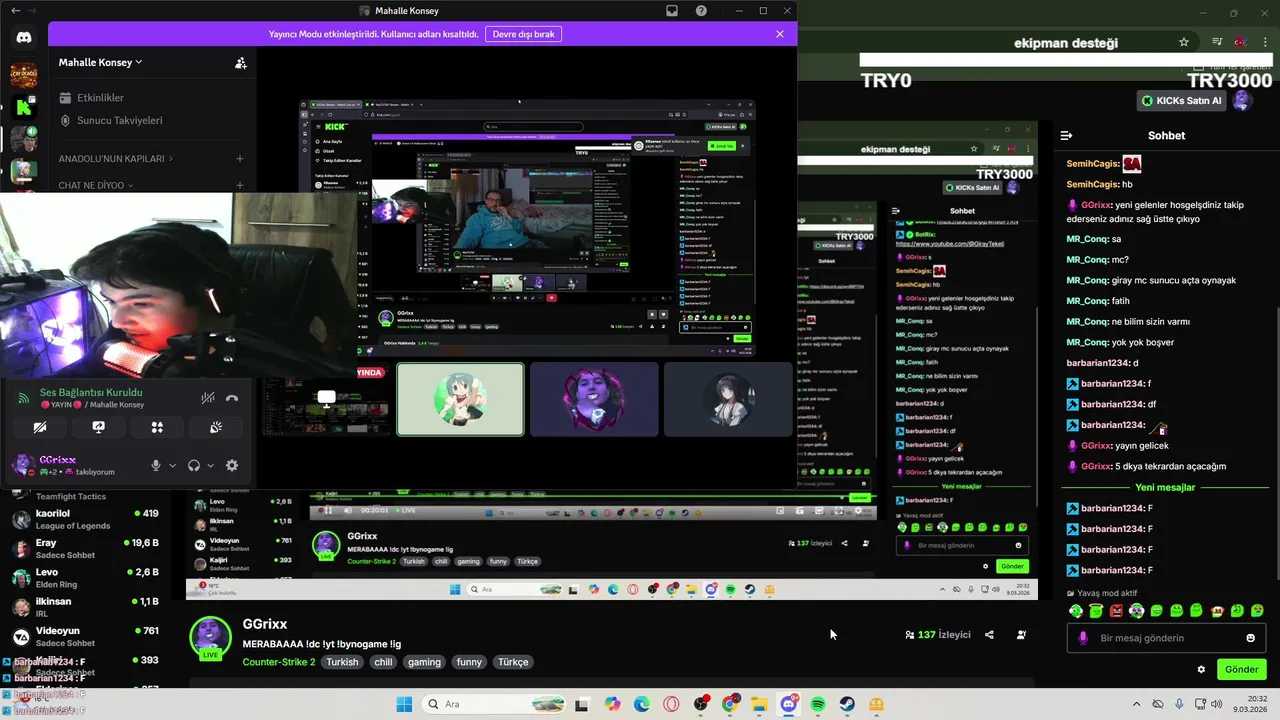1280x720 pixels.
Task: Show hidden system tray icons
Action: (1136, 704)
